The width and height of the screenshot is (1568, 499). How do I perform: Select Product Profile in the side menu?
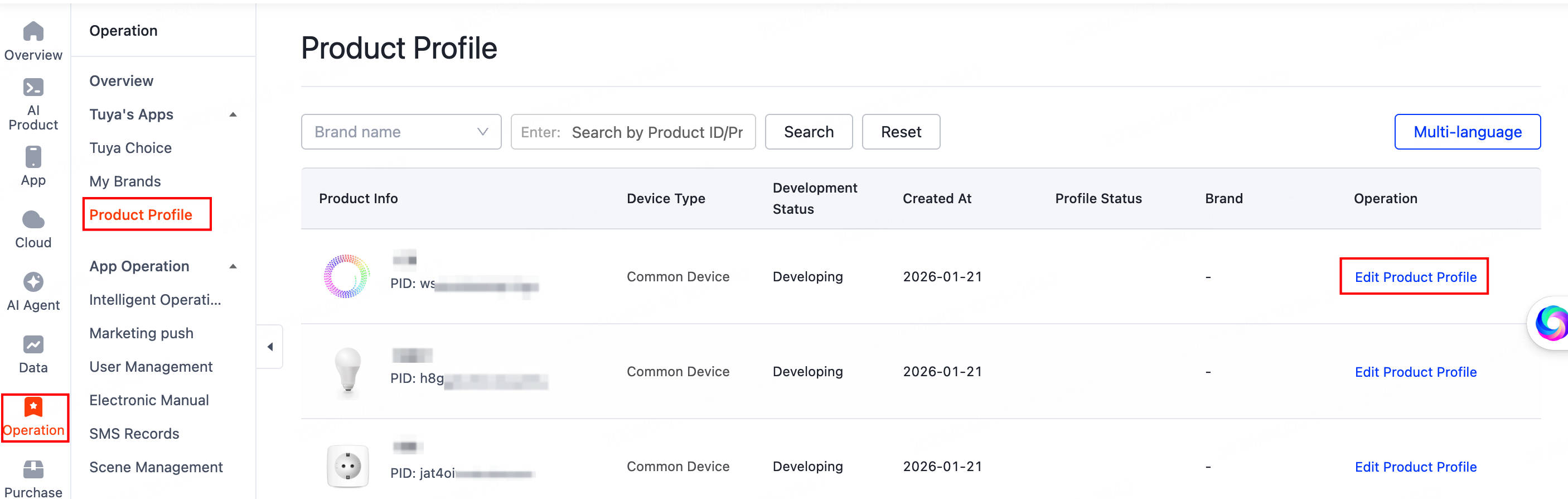click(x=141, y=214)
